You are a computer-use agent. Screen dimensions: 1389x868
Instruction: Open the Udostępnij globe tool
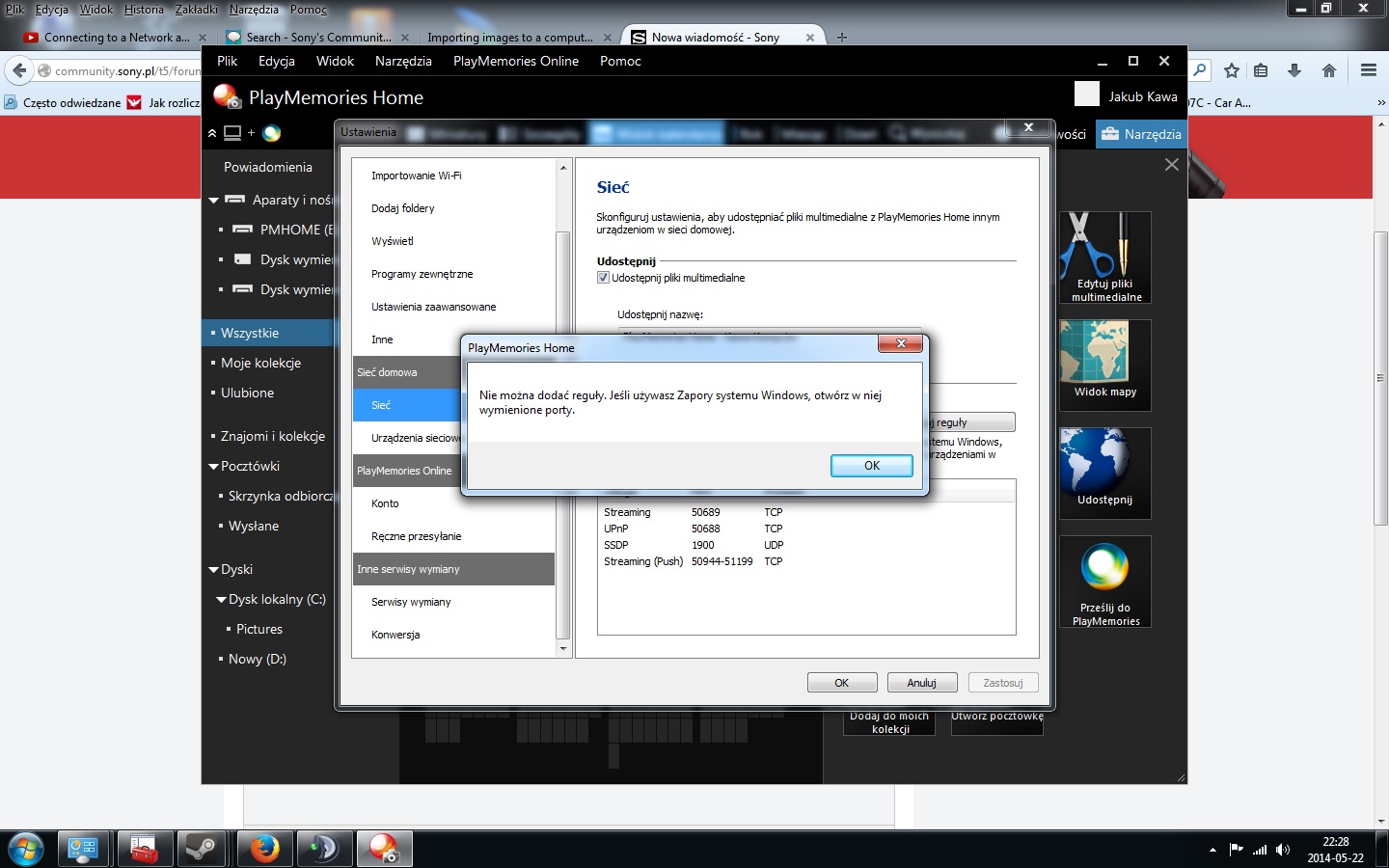(1105, 474)
